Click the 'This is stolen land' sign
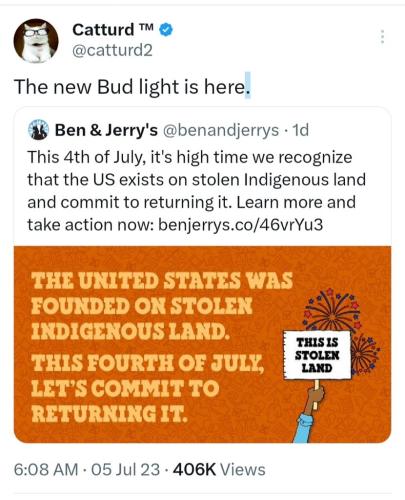Image resolution: width=405 pixels, height=500 pixels. (317, 355)
